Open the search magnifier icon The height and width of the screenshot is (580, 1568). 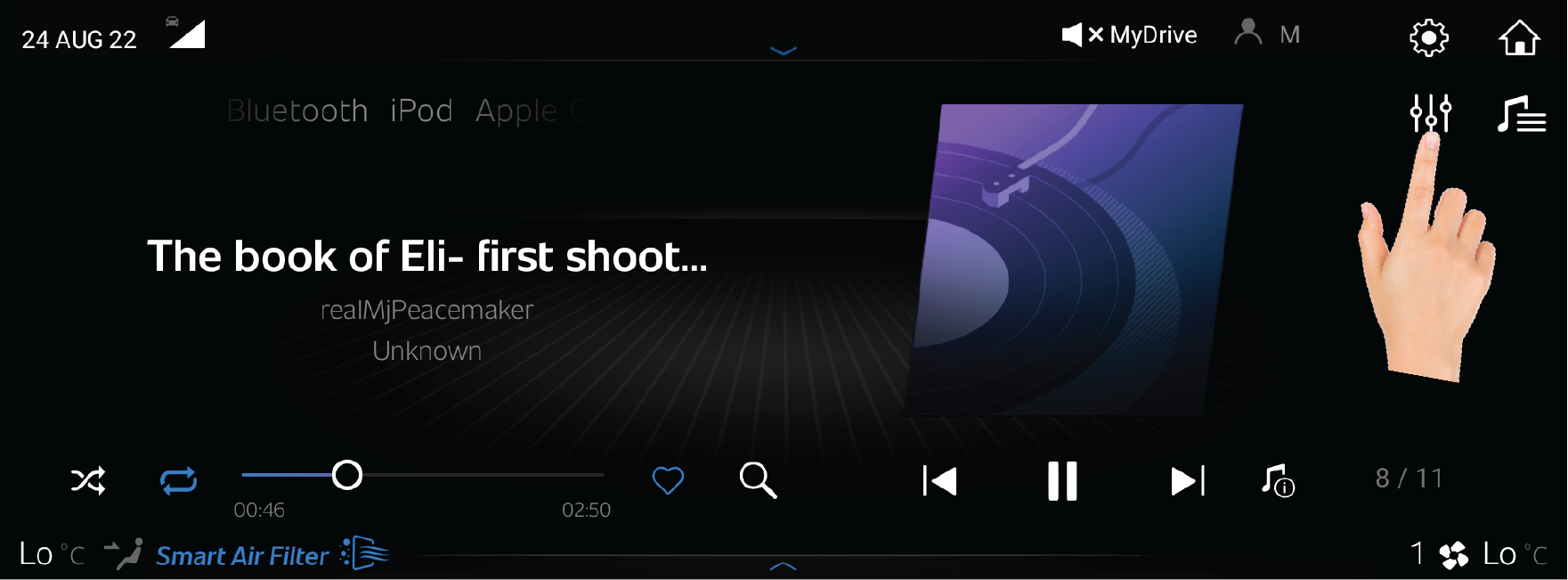pos(758,480)
